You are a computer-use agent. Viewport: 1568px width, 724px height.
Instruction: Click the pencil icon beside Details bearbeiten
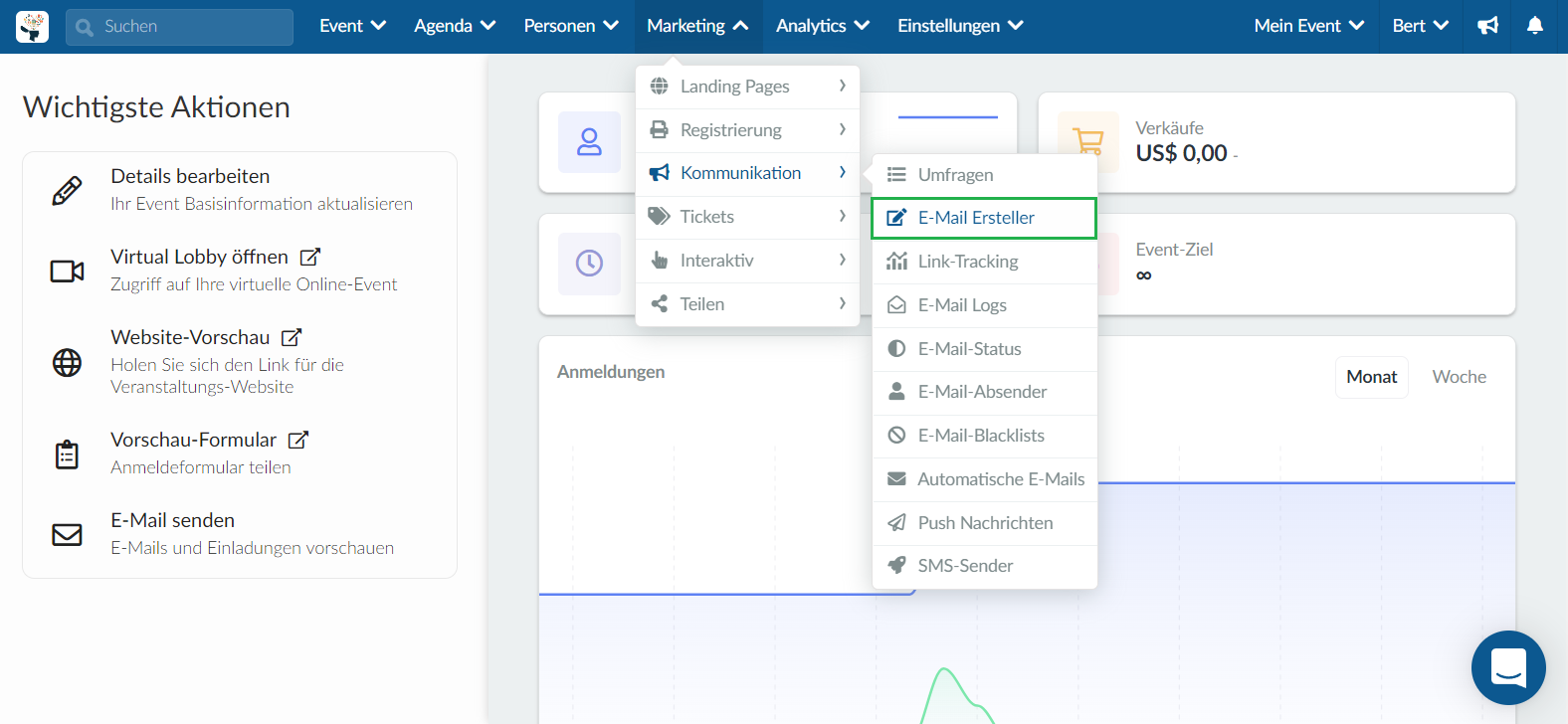point(67,190)
